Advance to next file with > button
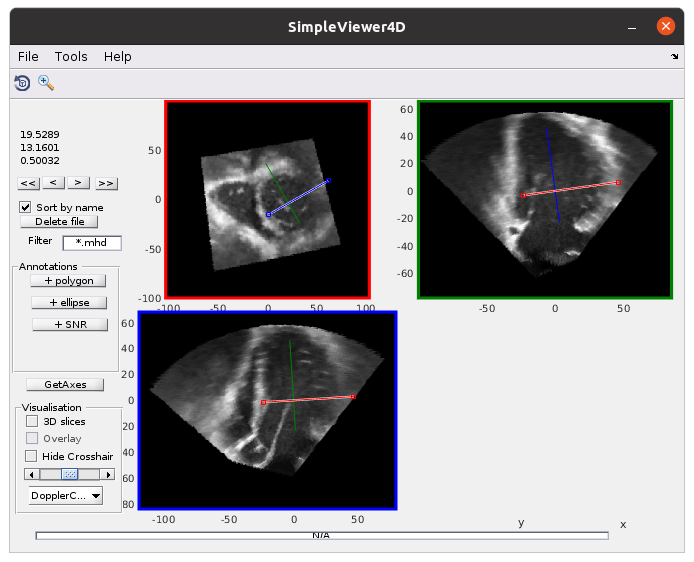This screenshot has height=562, width=694. tap(79, 183)
